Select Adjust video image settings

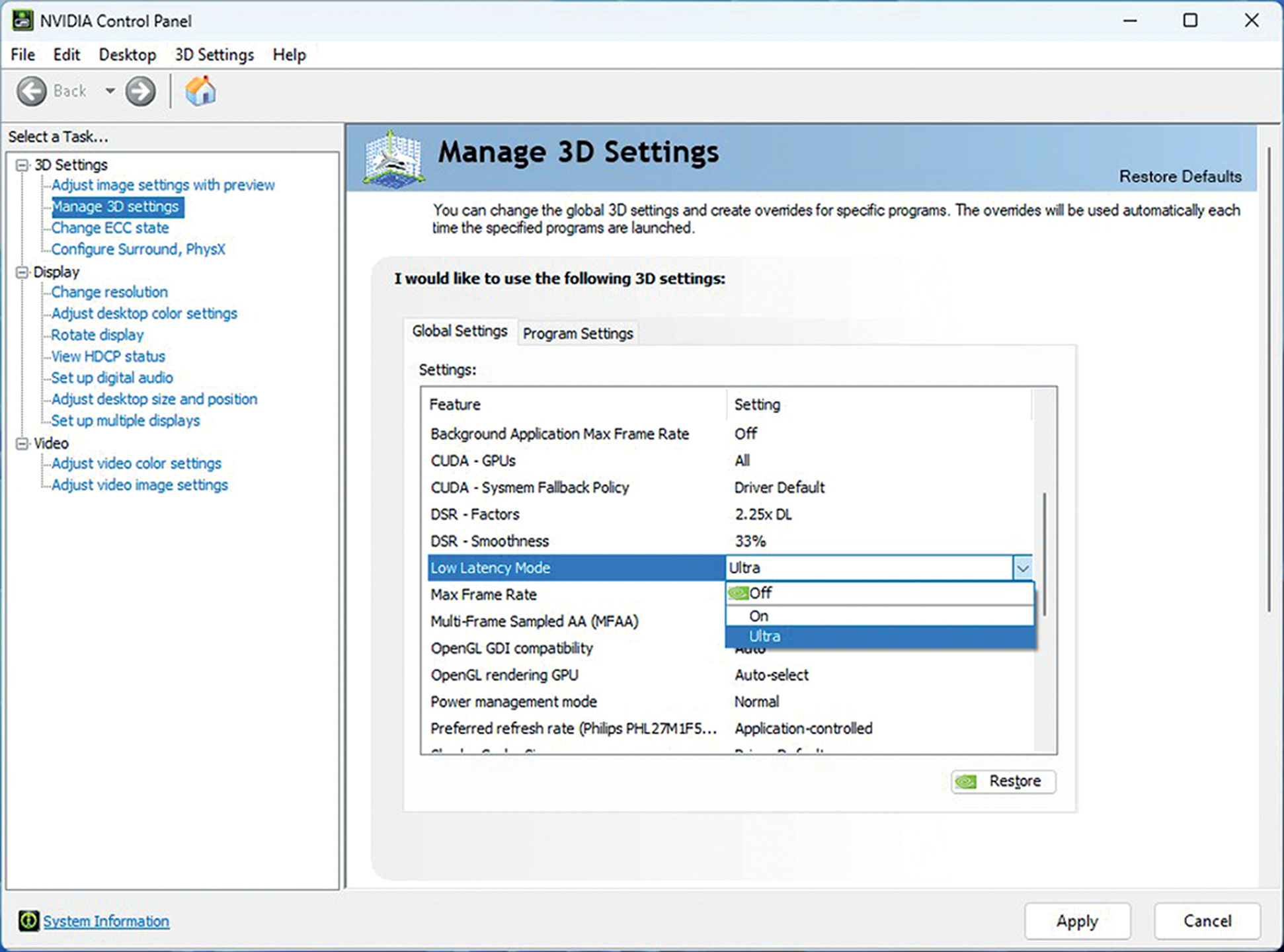click(140, 485)
